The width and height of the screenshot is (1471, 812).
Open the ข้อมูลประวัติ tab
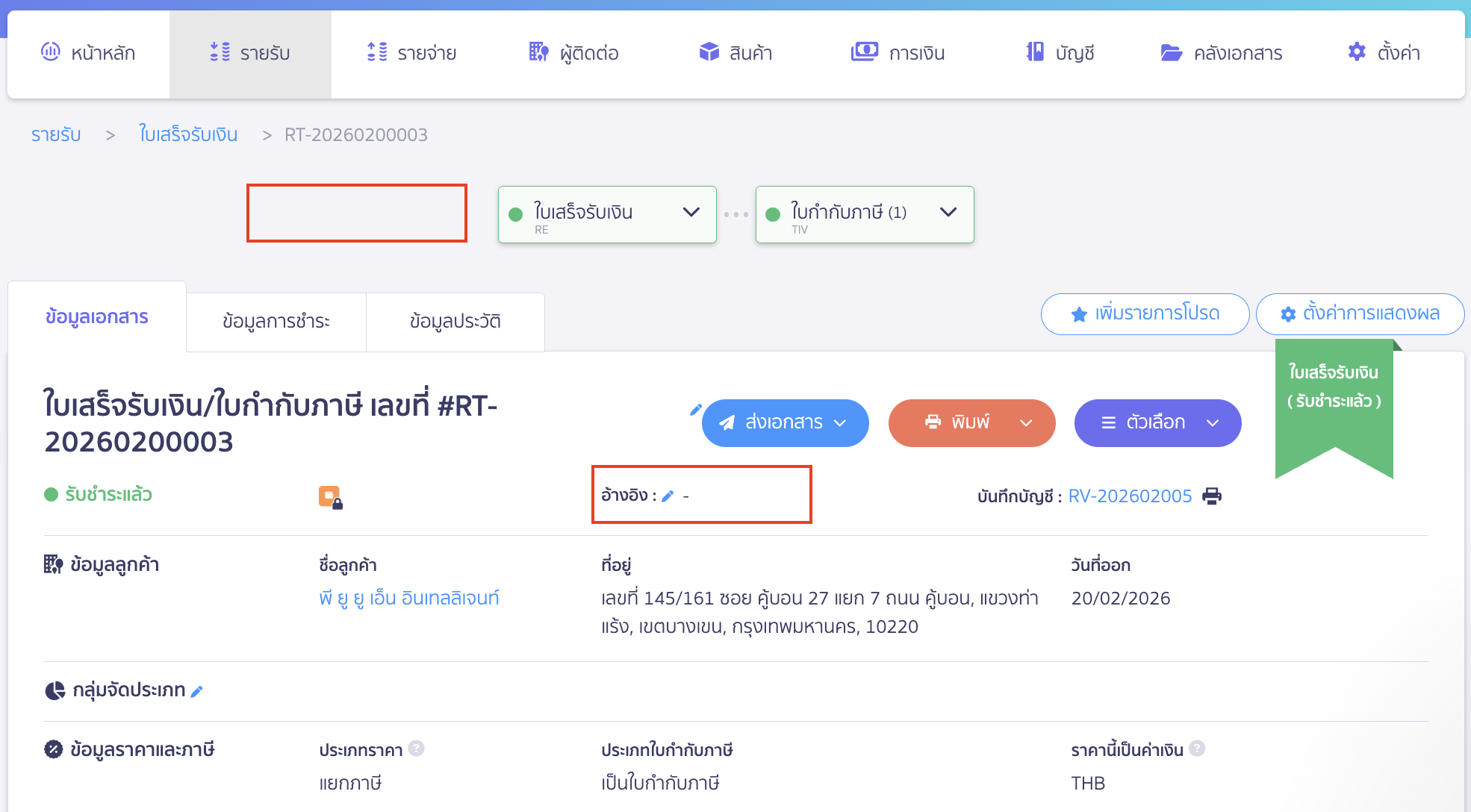pyautogui.click(x=455, y=321)
